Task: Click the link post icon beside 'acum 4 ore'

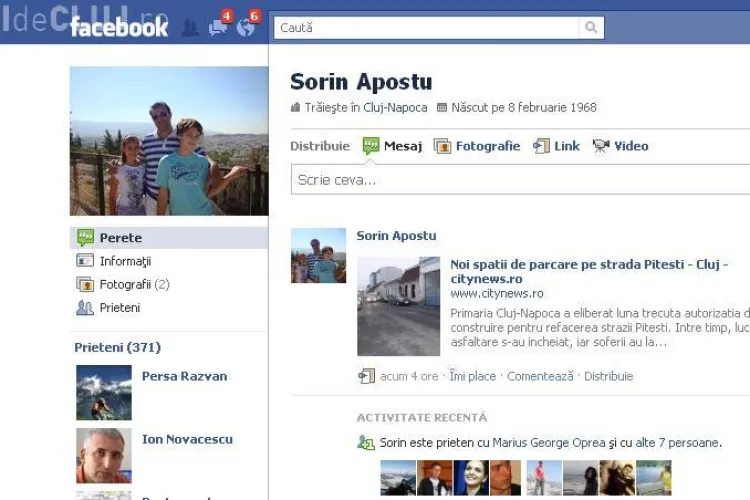Action: pyautogui.click(x=366, y=376)
